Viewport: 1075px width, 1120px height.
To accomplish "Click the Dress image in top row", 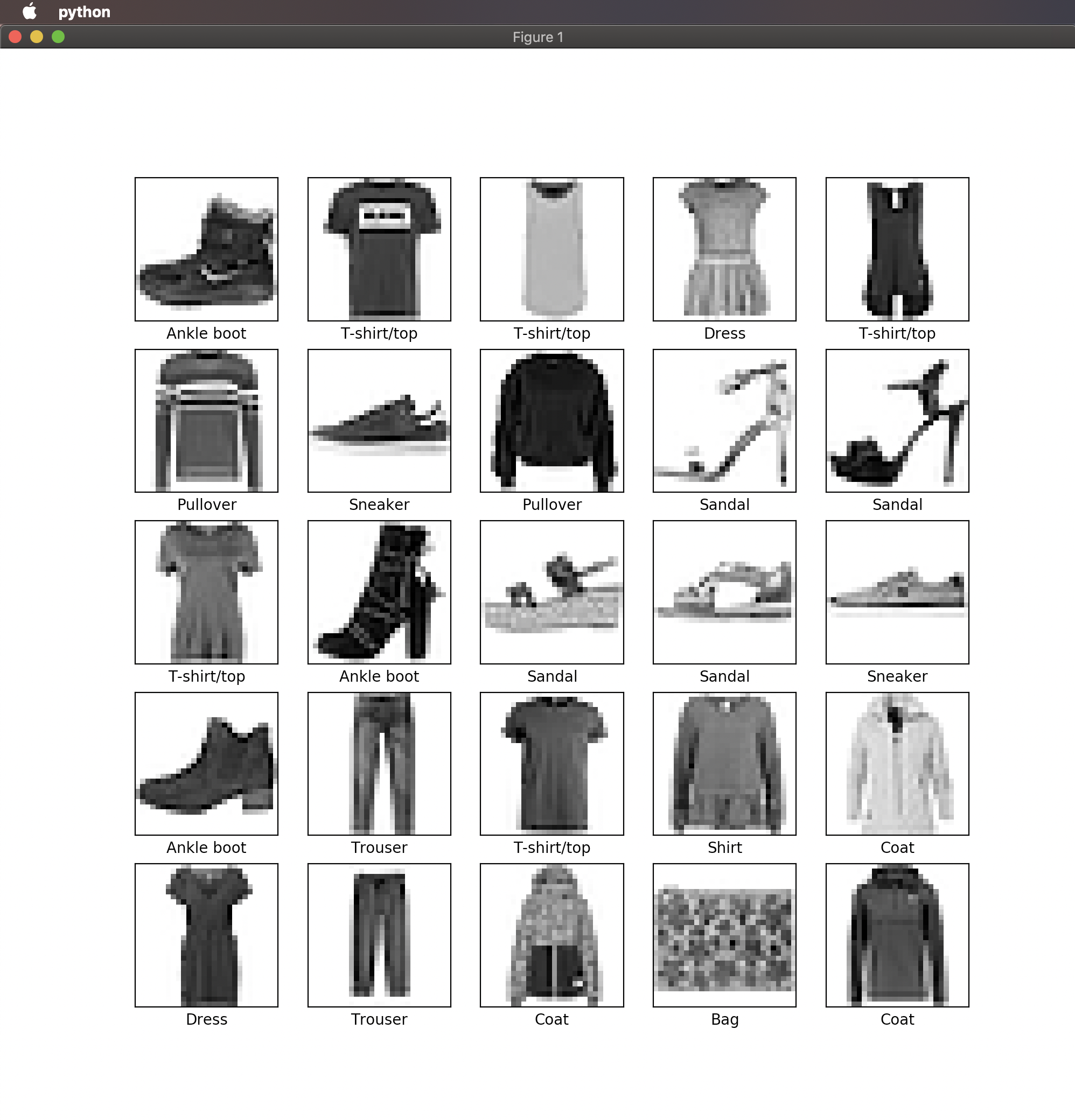I will 724,249.
